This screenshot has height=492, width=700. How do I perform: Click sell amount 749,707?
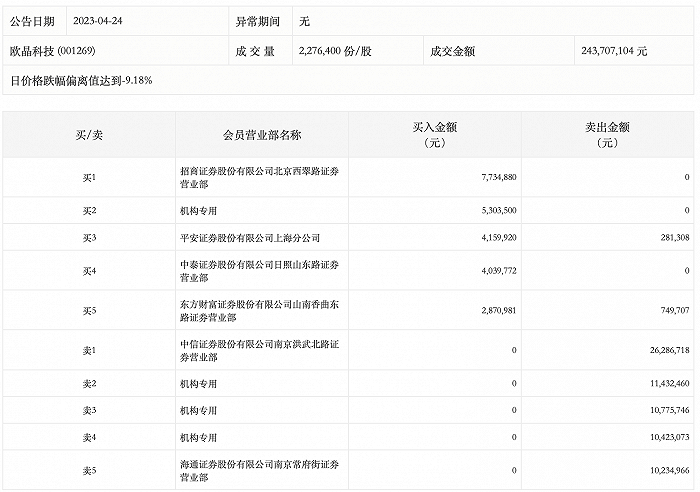pos(675,310)
